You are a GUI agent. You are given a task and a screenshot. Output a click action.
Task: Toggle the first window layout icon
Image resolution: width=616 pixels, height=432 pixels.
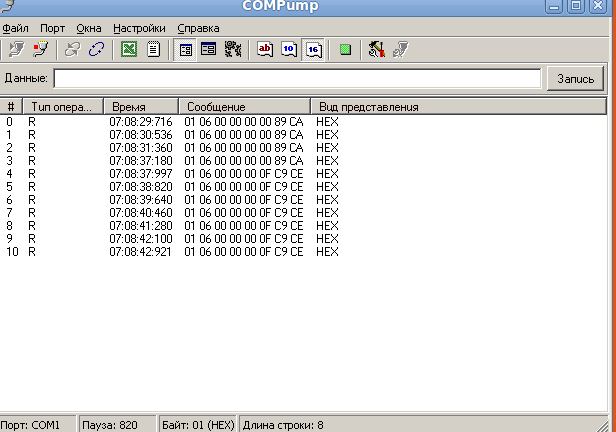tap(185, 49)
